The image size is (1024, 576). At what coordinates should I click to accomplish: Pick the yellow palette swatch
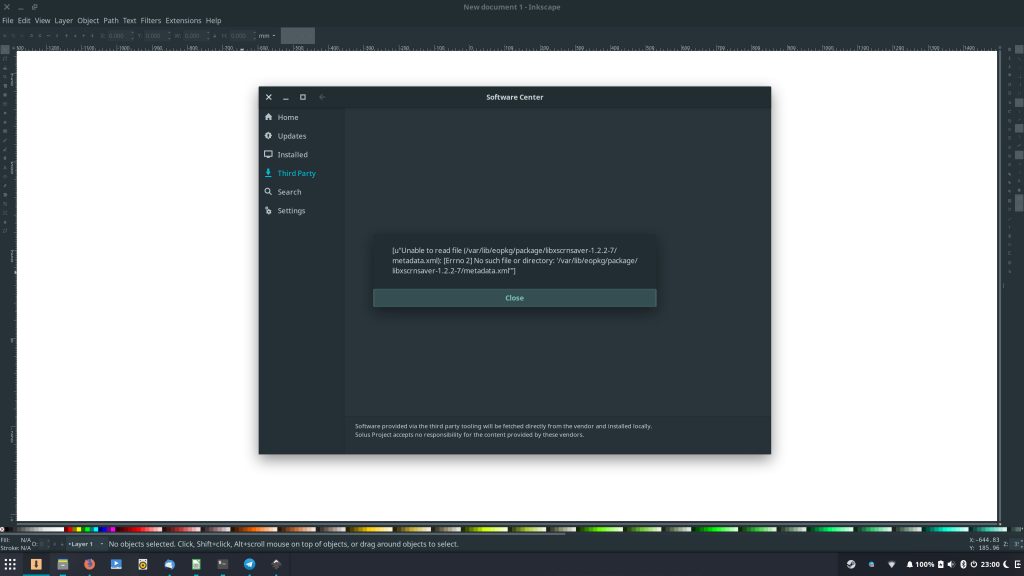[x=78, y=529]
